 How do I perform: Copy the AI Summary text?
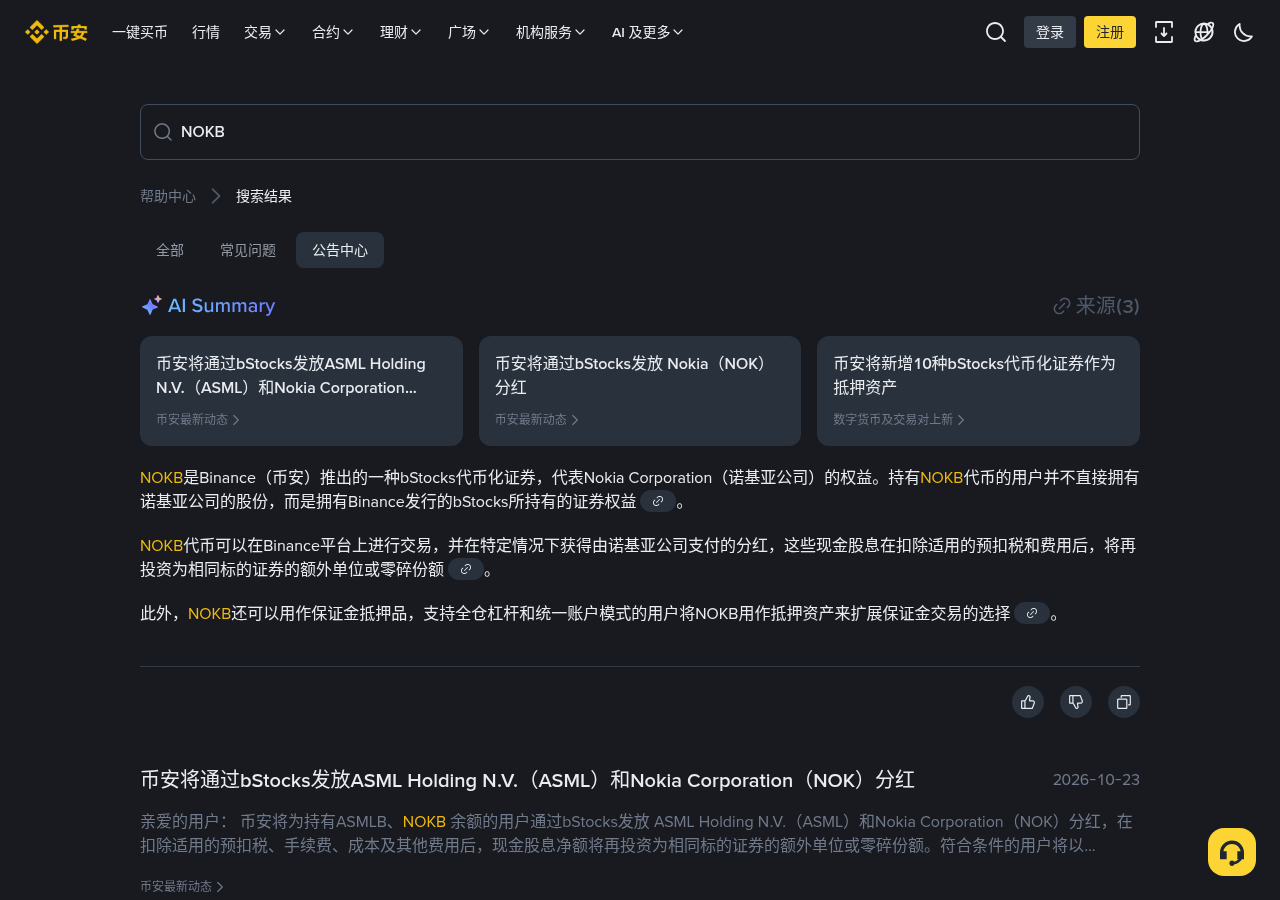(1124, 702)
